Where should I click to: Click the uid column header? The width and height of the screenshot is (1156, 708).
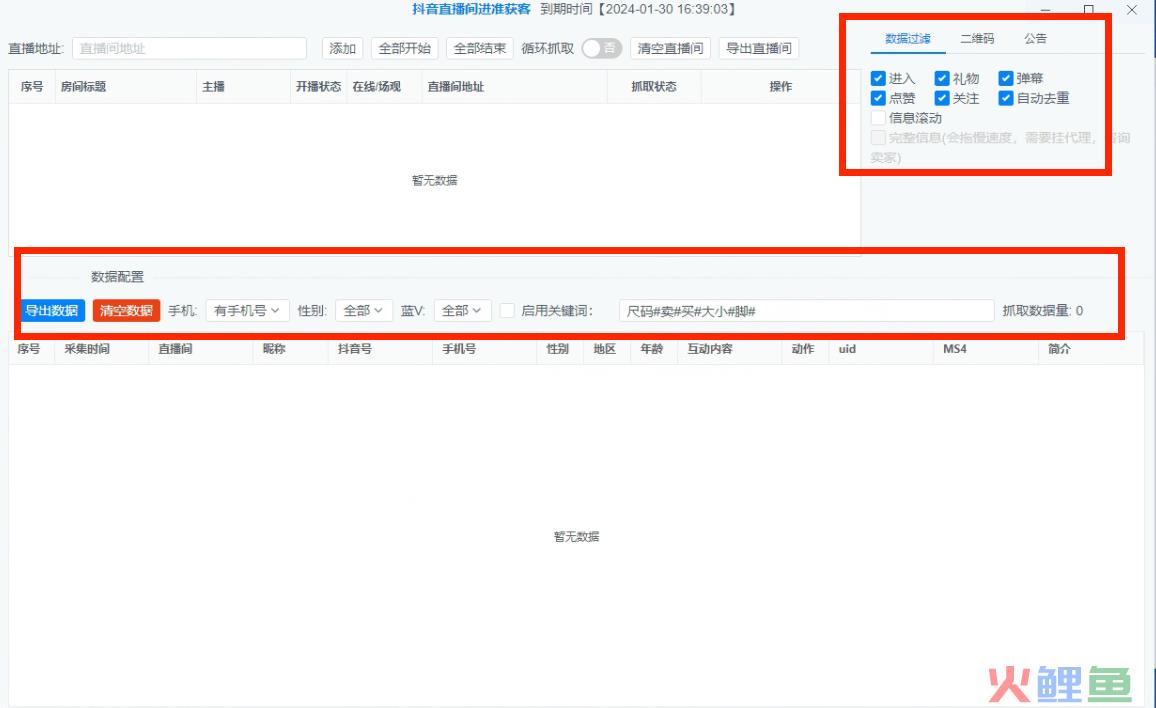847,349
